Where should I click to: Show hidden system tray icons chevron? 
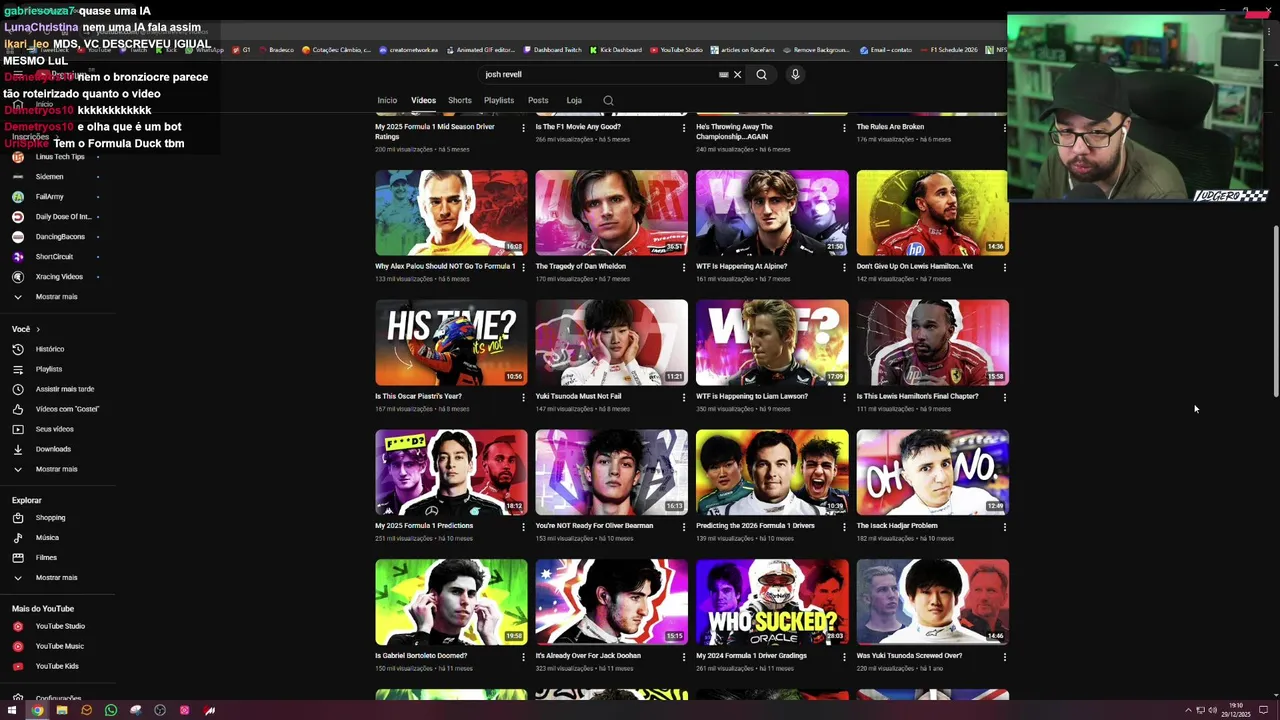(1188, 710)
